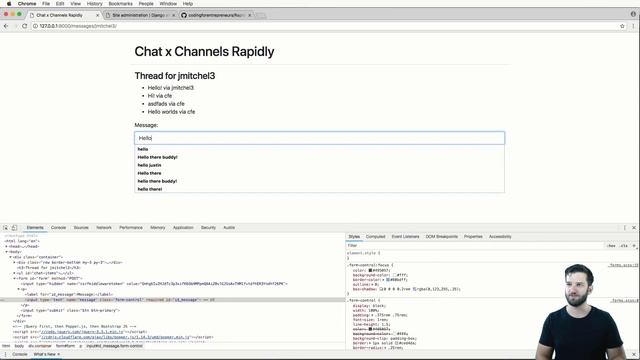Open the Bookmarks menu
The width and height of the screenshot is (640, 360).
tap(120, 4)
